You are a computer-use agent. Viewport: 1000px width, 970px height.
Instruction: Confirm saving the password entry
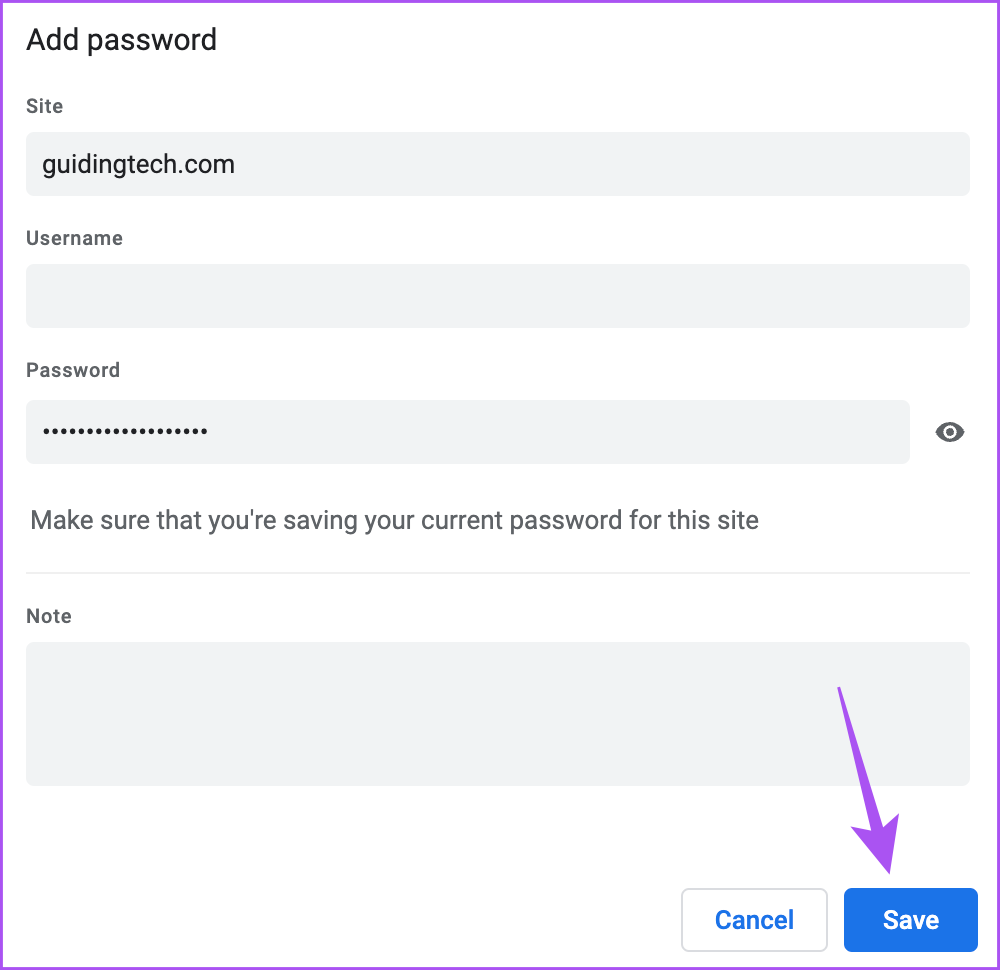[x=910, y=919]
